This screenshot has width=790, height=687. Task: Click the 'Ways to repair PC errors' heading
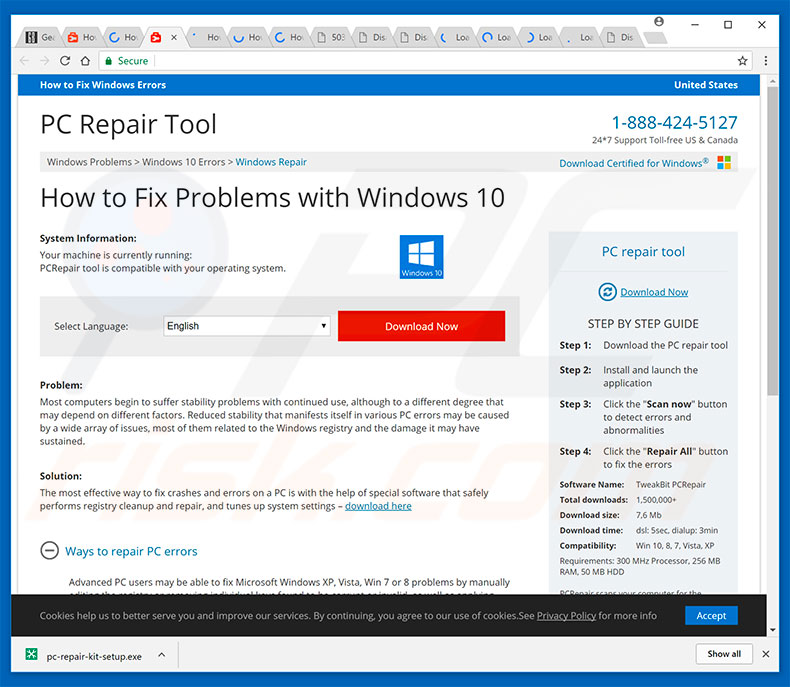pyautogui.click(x=131, y=552)
